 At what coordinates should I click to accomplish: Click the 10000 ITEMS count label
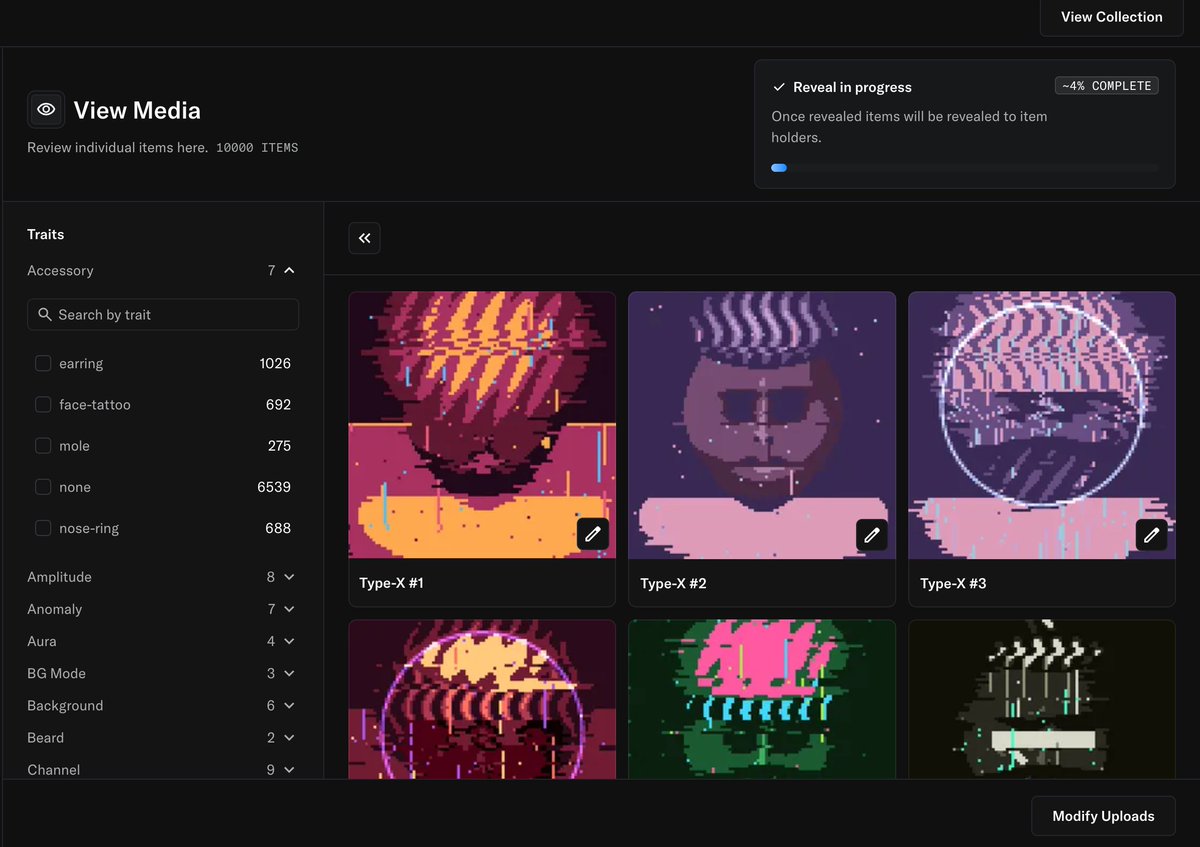[x=257, y=147]
